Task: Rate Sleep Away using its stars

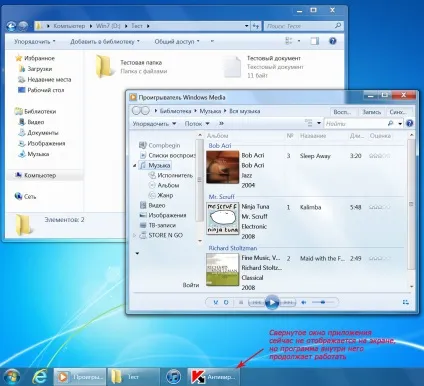Action: 379,156
